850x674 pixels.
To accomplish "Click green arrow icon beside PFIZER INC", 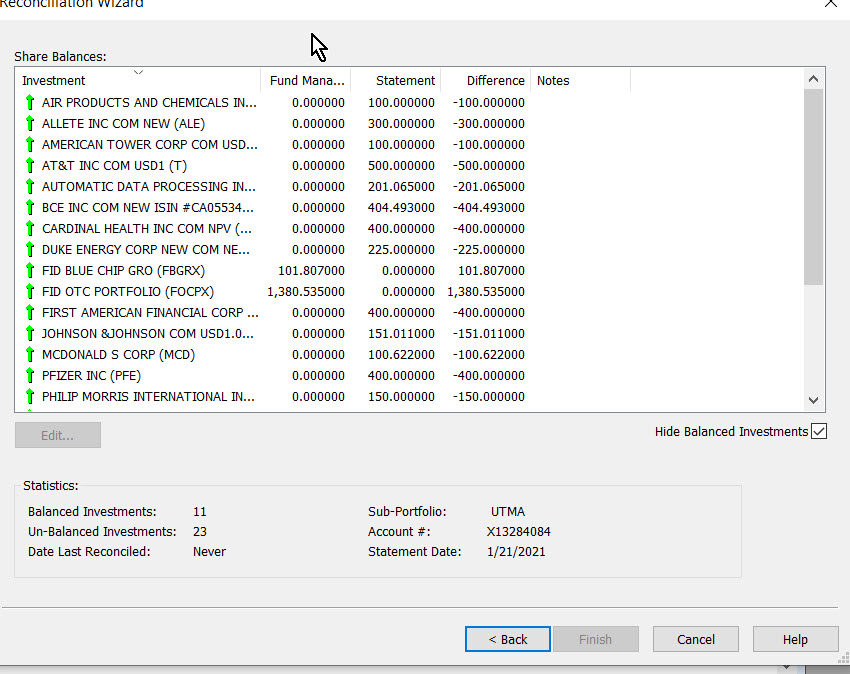I will (30, 375).
